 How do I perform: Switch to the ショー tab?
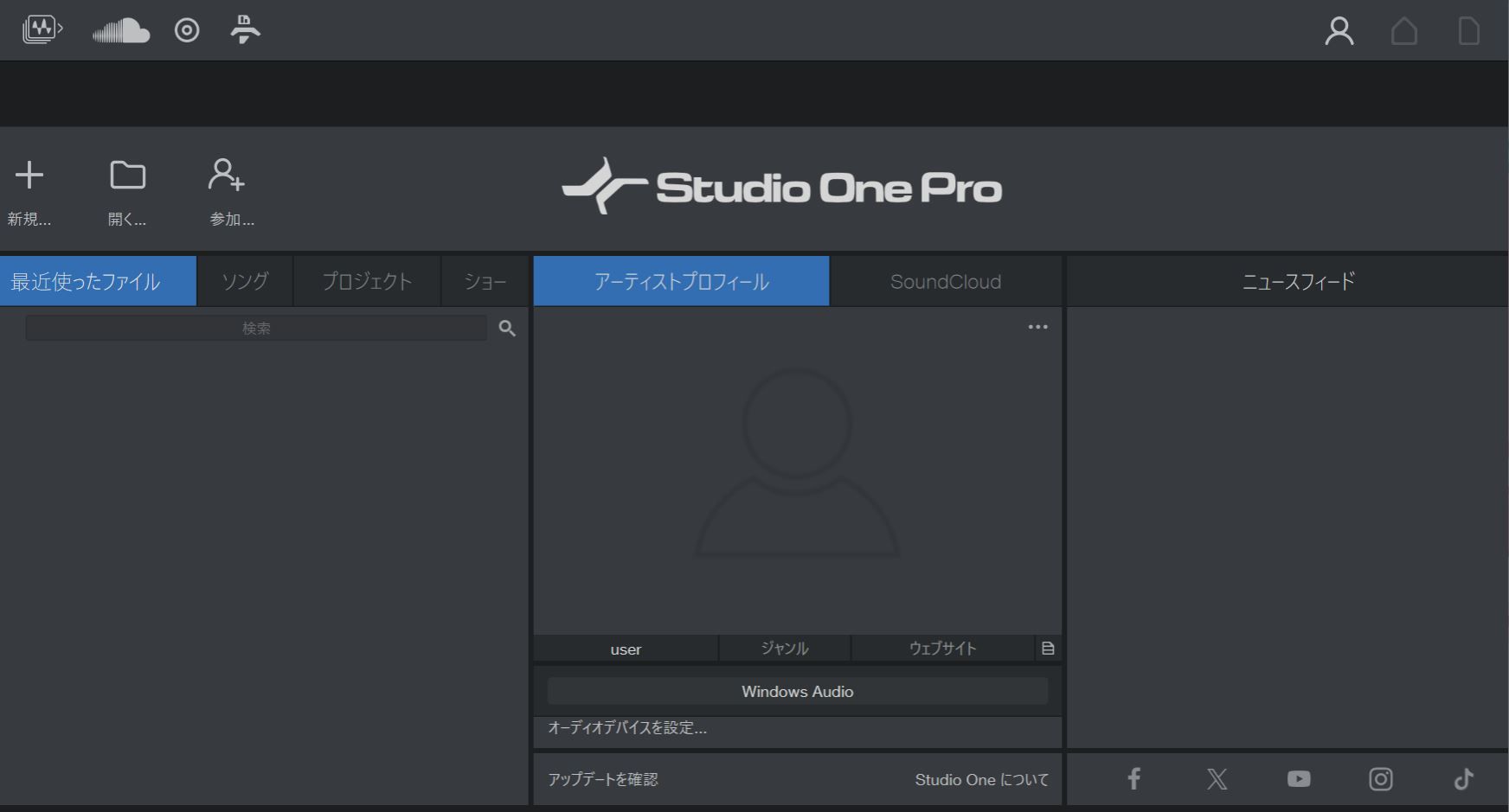485,281
